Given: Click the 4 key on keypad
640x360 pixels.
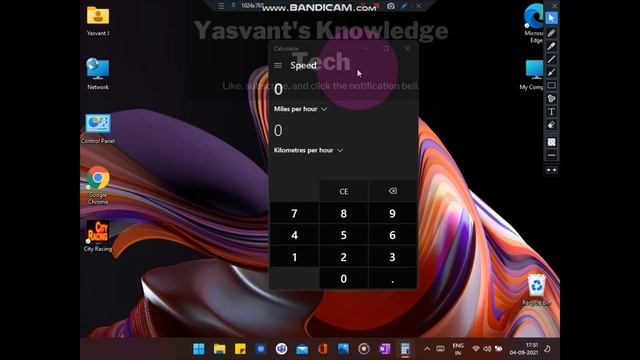Looking at the screenshot, I should point(294,235).
